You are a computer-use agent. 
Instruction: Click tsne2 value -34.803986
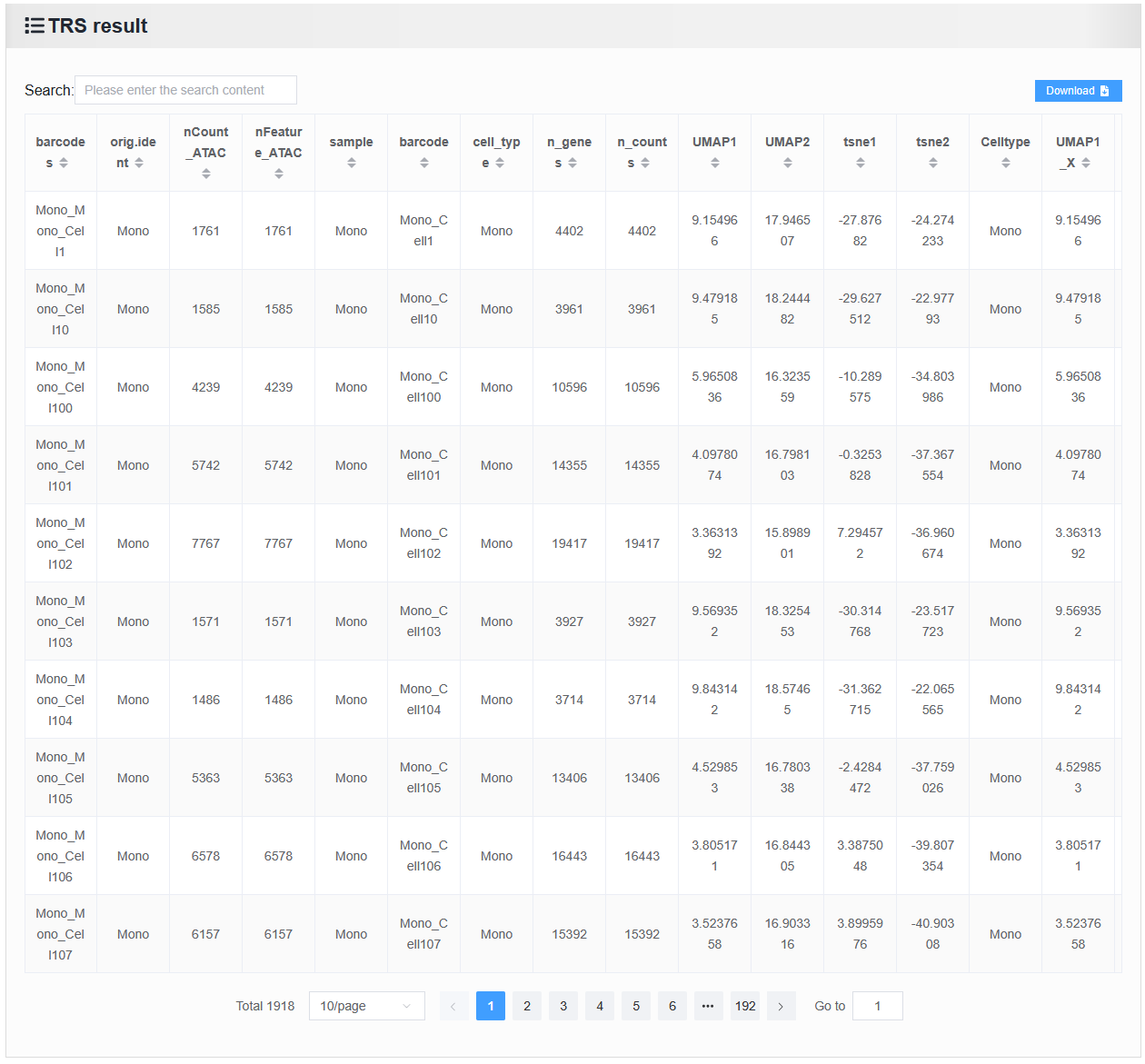point(933,387)
